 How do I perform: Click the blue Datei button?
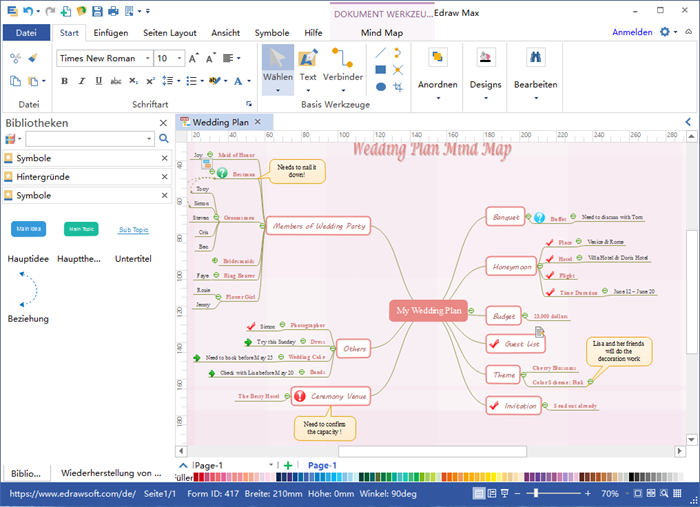pos(26,32)
